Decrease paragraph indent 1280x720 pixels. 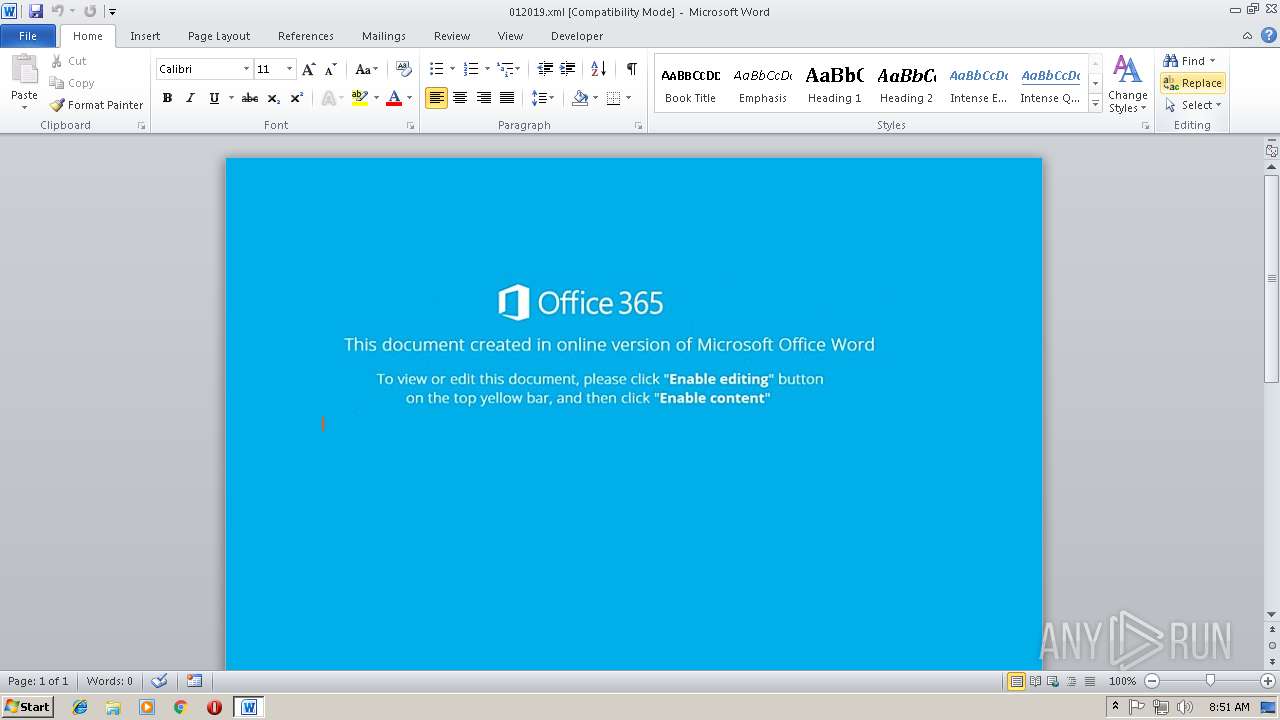(545, 69)
